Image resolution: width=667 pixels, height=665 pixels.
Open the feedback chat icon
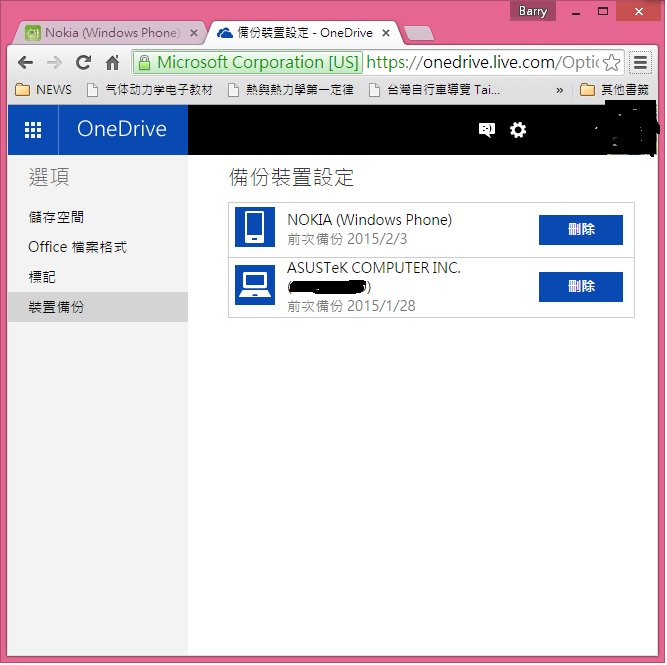tap(487, 129)
